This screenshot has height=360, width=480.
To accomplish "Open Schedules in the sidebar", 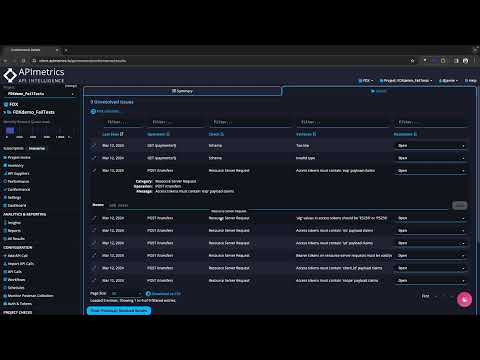I will 15,288.
